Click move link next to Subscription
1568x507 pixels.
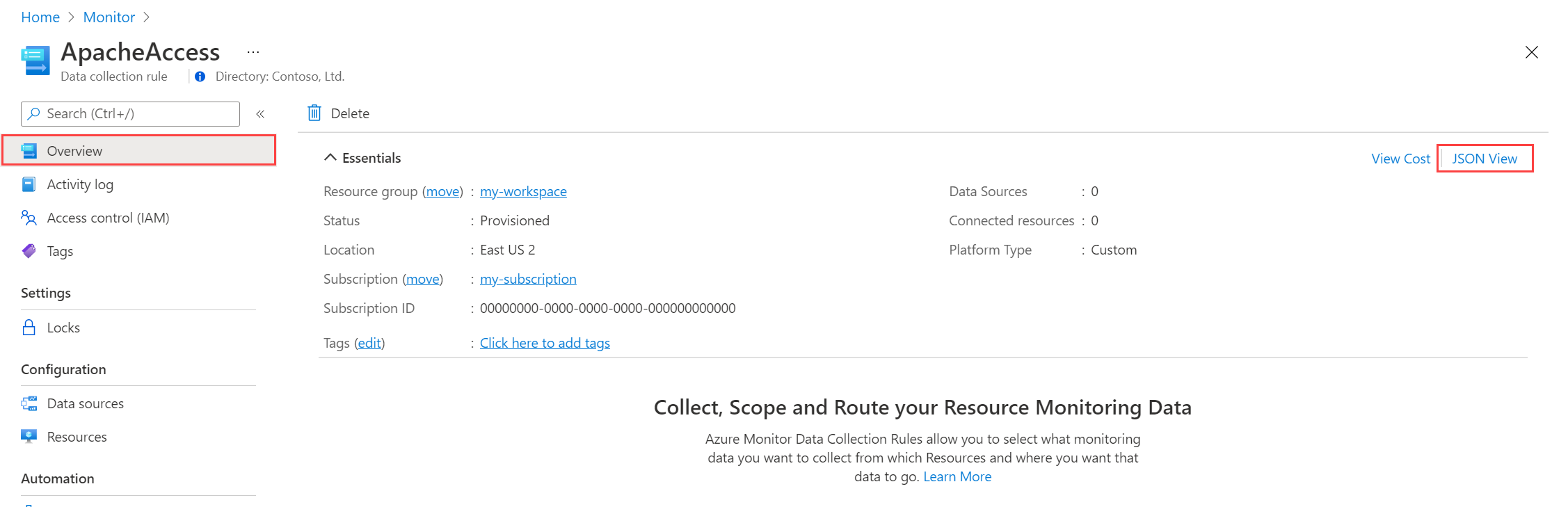(x=423, y=279)
